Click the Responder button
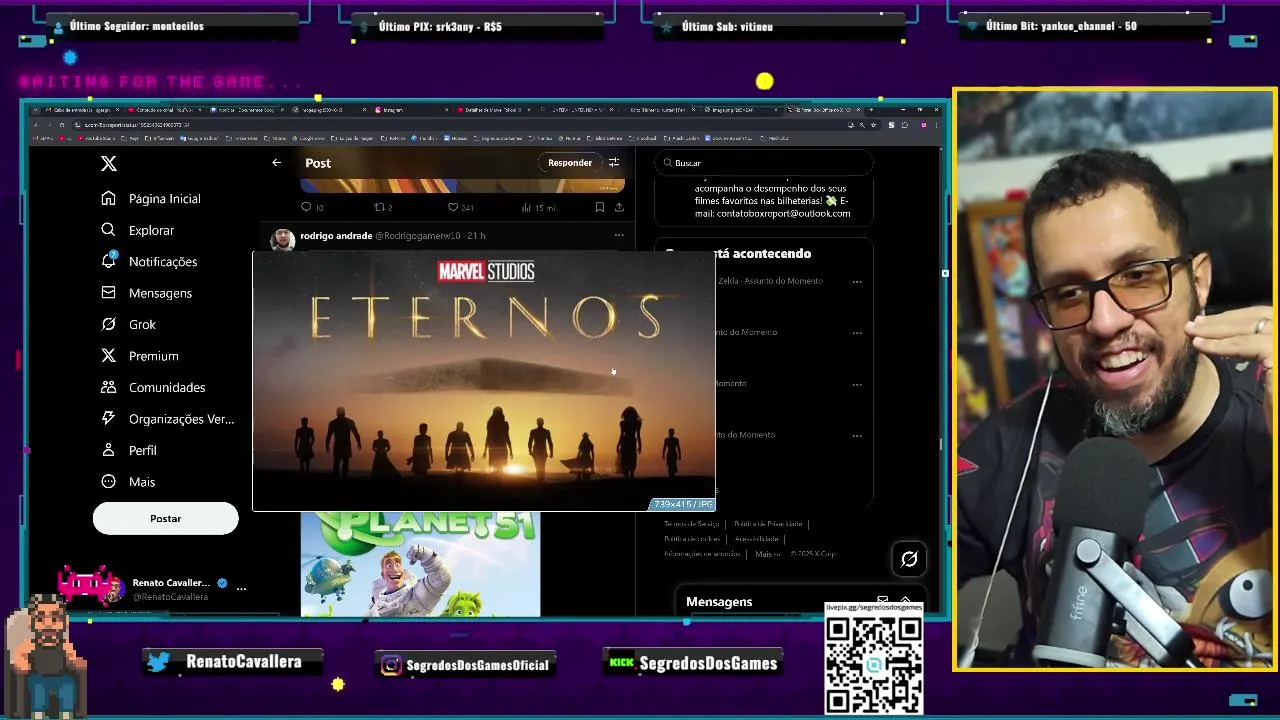1280x720 pixels. pyautogui.click(x=570, y=163)
